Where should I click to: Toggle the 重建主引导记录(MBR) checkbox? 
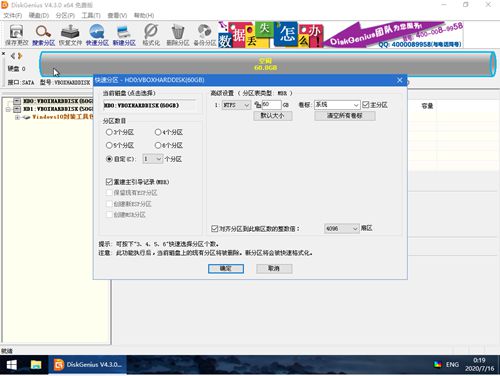pyautogui.click(x=109, y=182)
